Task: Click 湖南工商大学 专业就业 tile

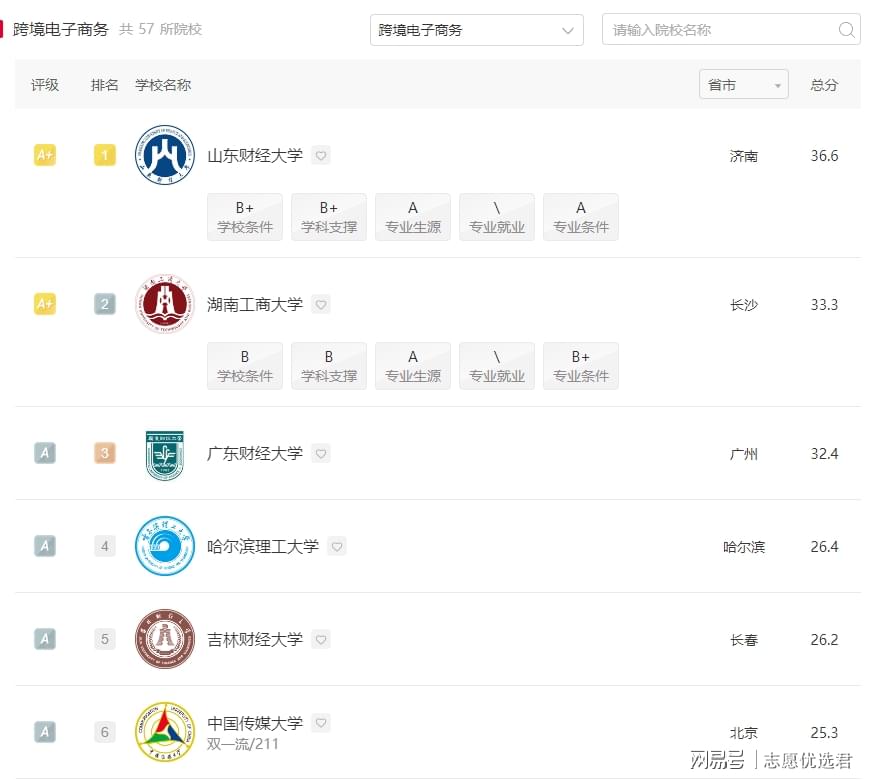Action: pos(497,366)
